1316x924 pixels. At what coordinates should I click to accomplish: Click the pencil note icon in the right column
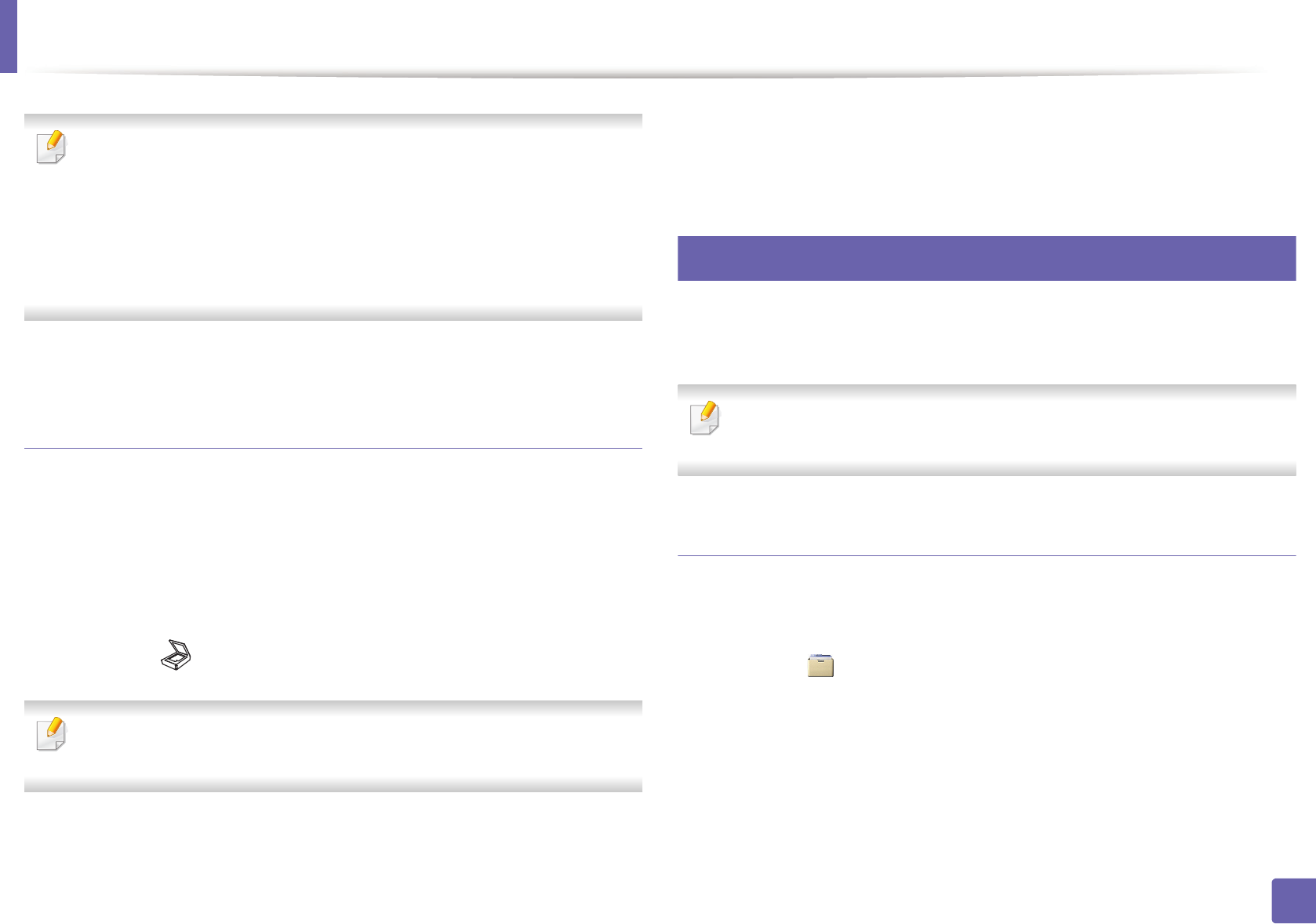pyautogui.click(x=704, y=417)
